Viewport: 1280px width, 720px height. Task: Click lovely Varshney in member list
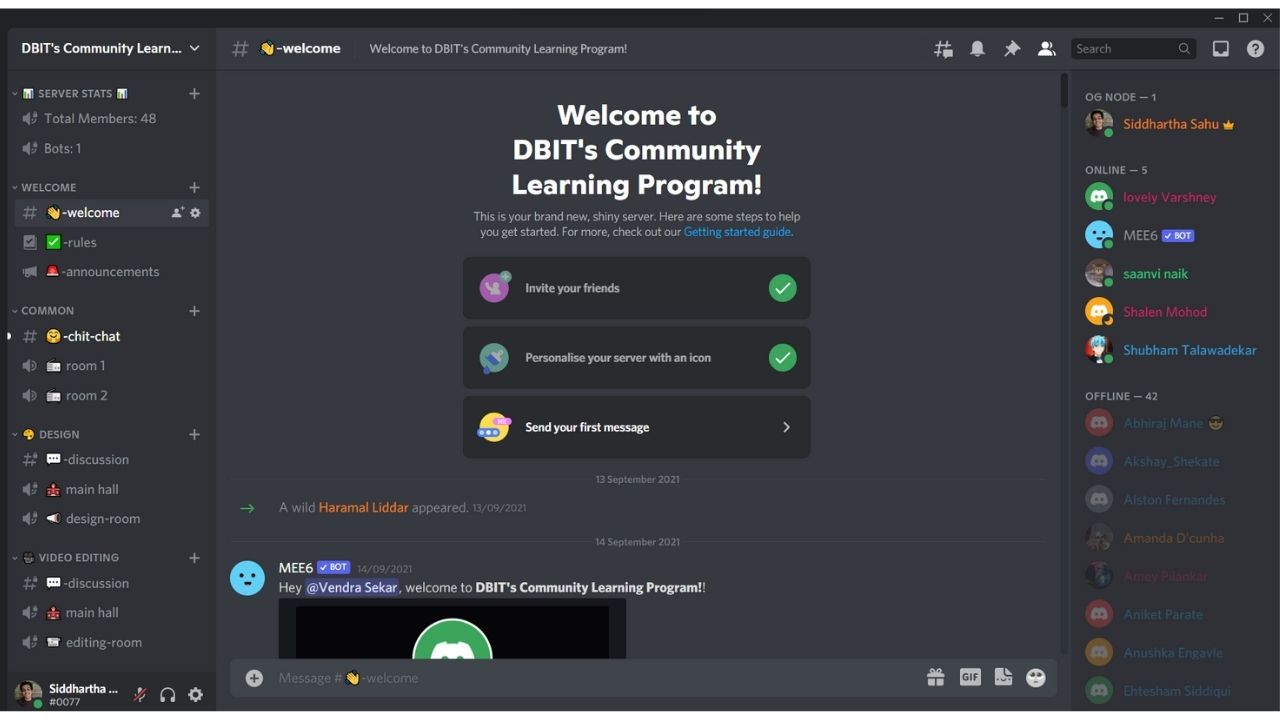1172,197
